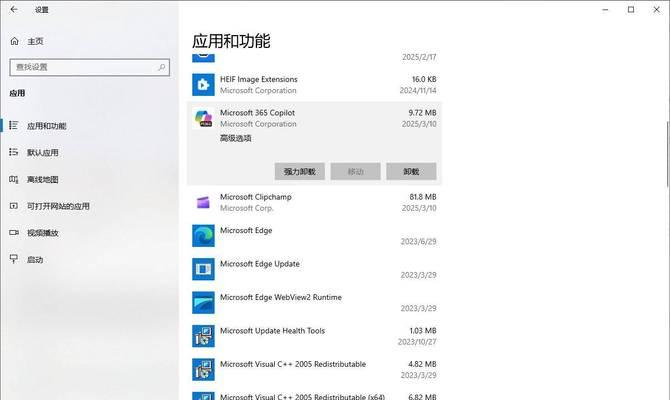Click the Microsoft Clipchamp app icon
Image resolution: width=670 pixels, height=400 pixels.
pos(203,203)
